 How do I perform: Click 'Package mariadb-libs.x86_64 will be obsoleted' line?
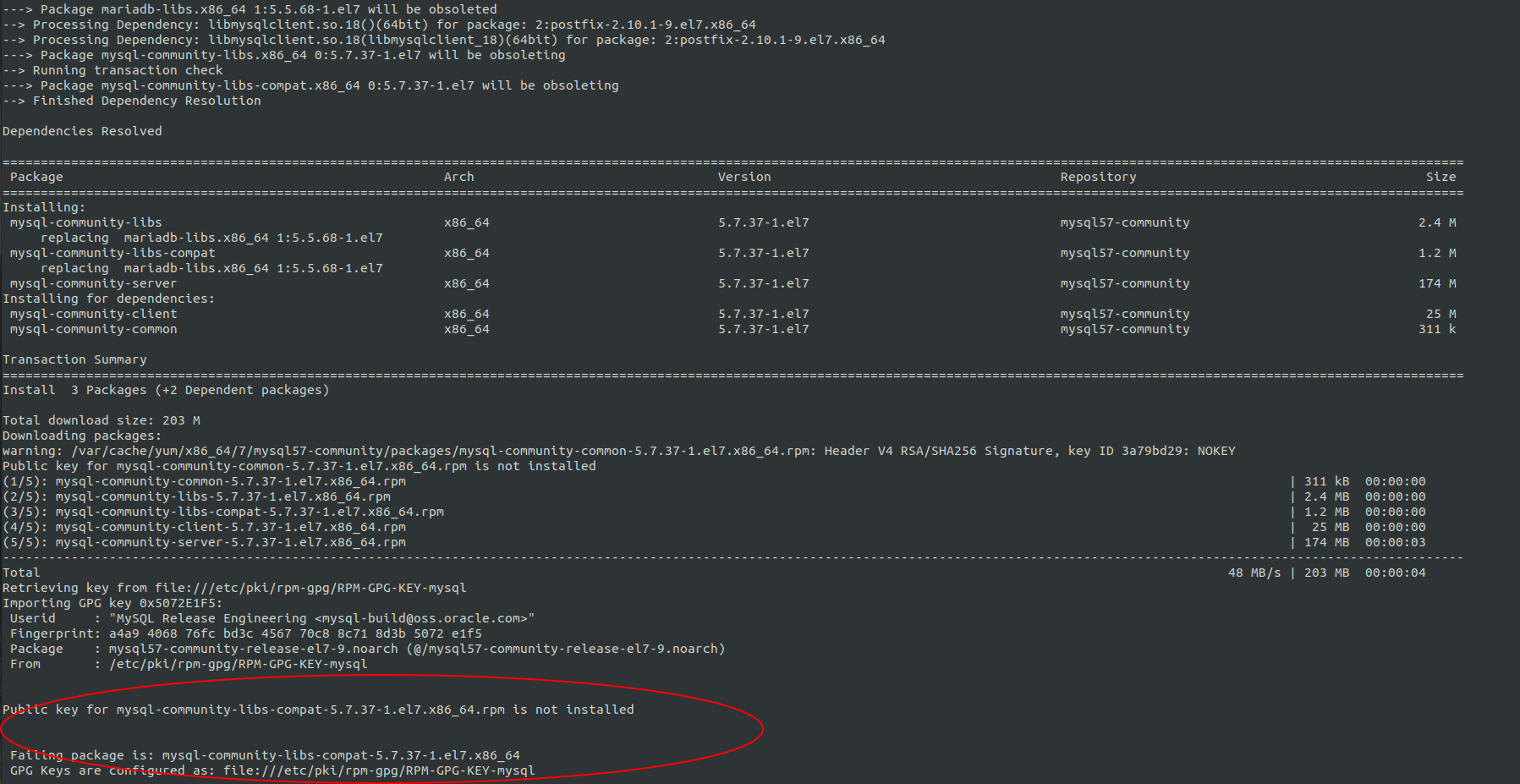click(x=250, y=9)
